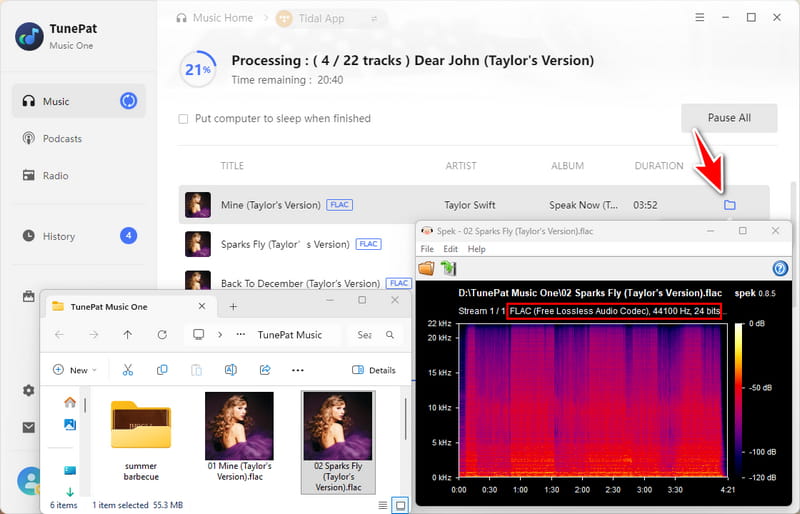Select 02 Sparks Fly (Taylor's Version).flac file
Screen dimensions: 800x514
tap(338, 442)
